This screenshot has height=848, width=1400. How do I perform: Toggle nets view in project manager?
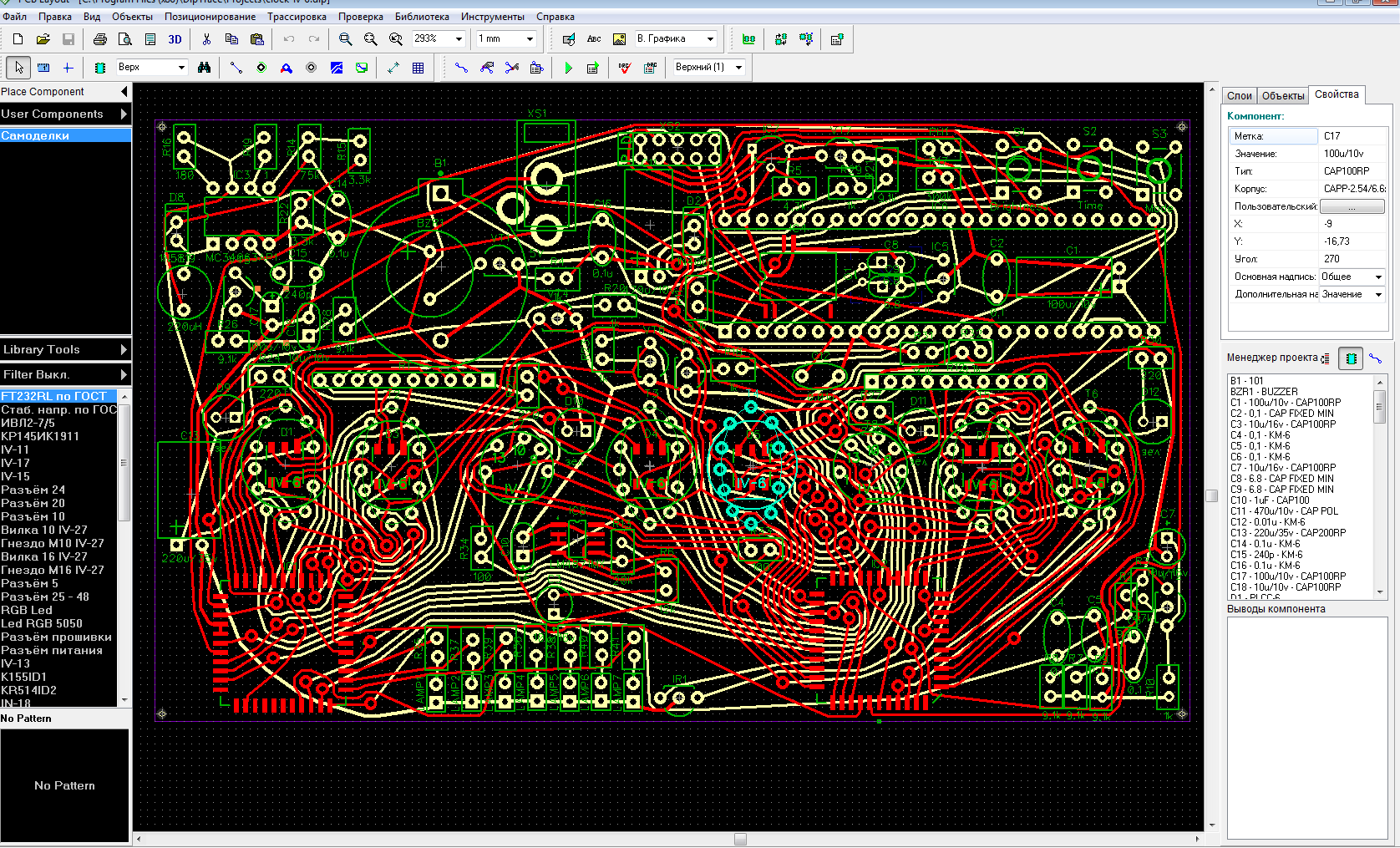[1375, 358]
